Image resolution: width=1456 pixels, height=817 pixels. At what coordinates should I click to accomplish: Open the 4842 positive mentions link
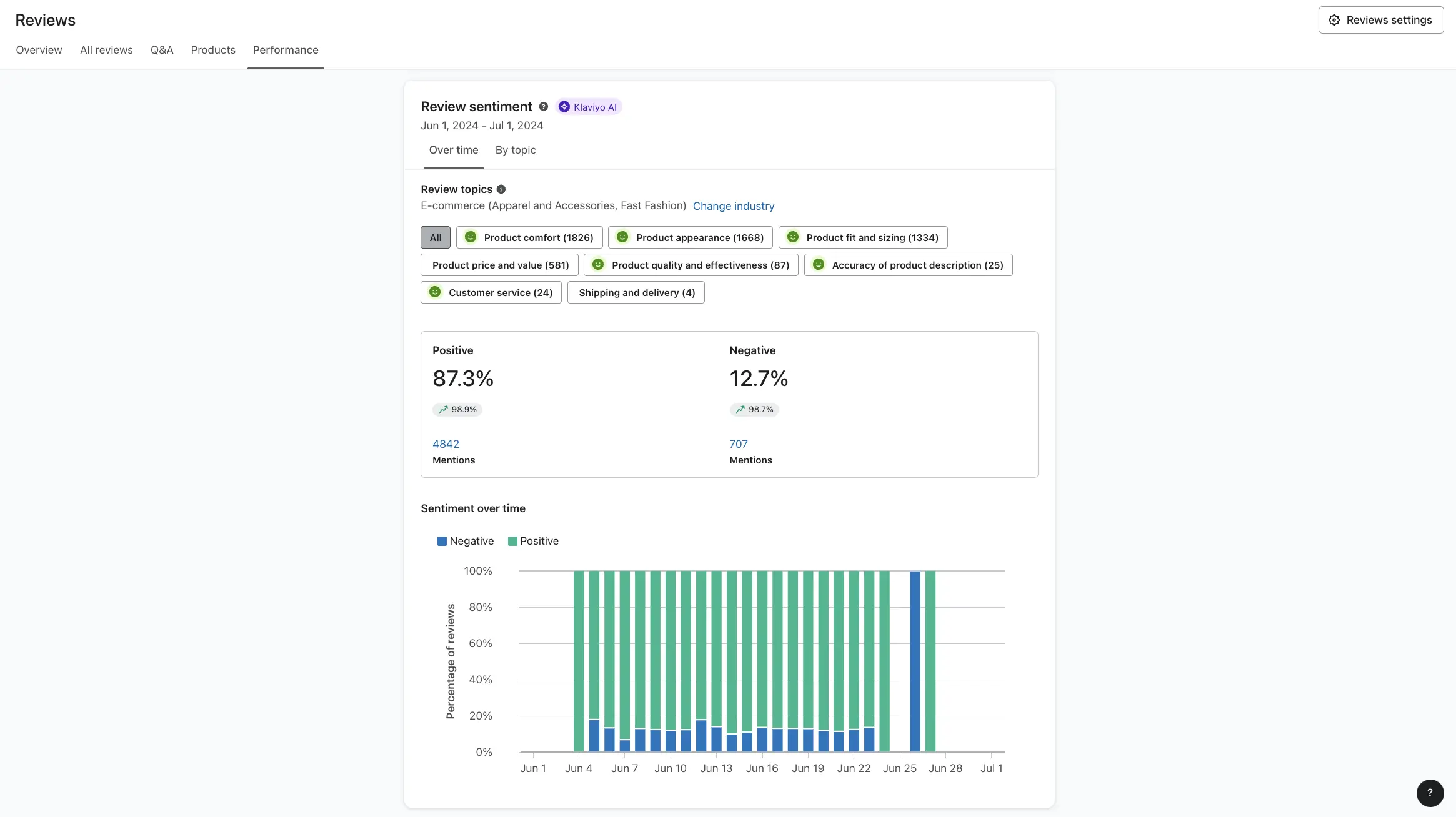pos(446,444)
